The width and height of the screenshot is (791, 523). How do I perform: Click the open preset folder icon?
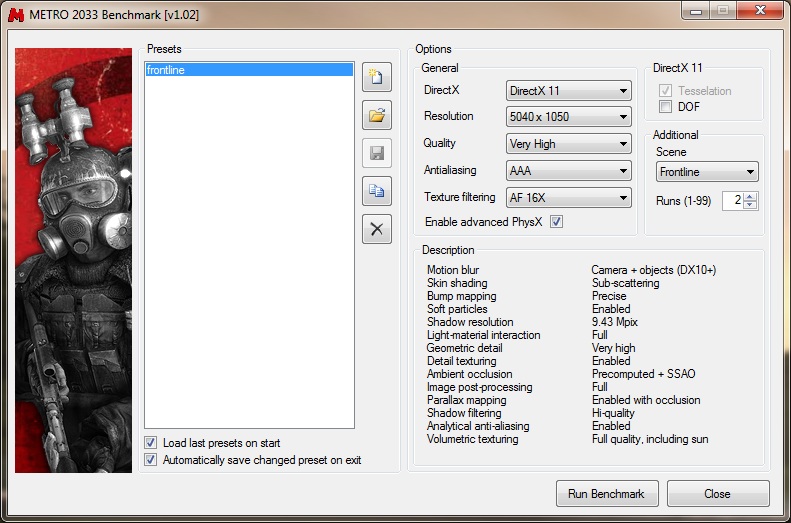click(x=376, y=115)
